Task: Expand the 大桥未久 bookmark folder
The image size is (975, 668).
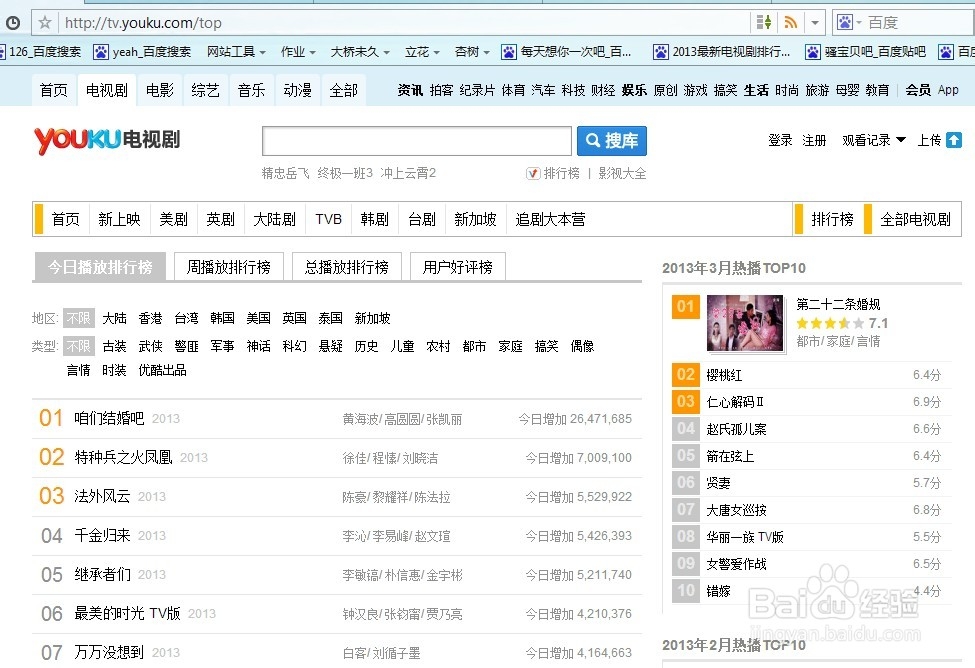Action: [x=360, y=52]
